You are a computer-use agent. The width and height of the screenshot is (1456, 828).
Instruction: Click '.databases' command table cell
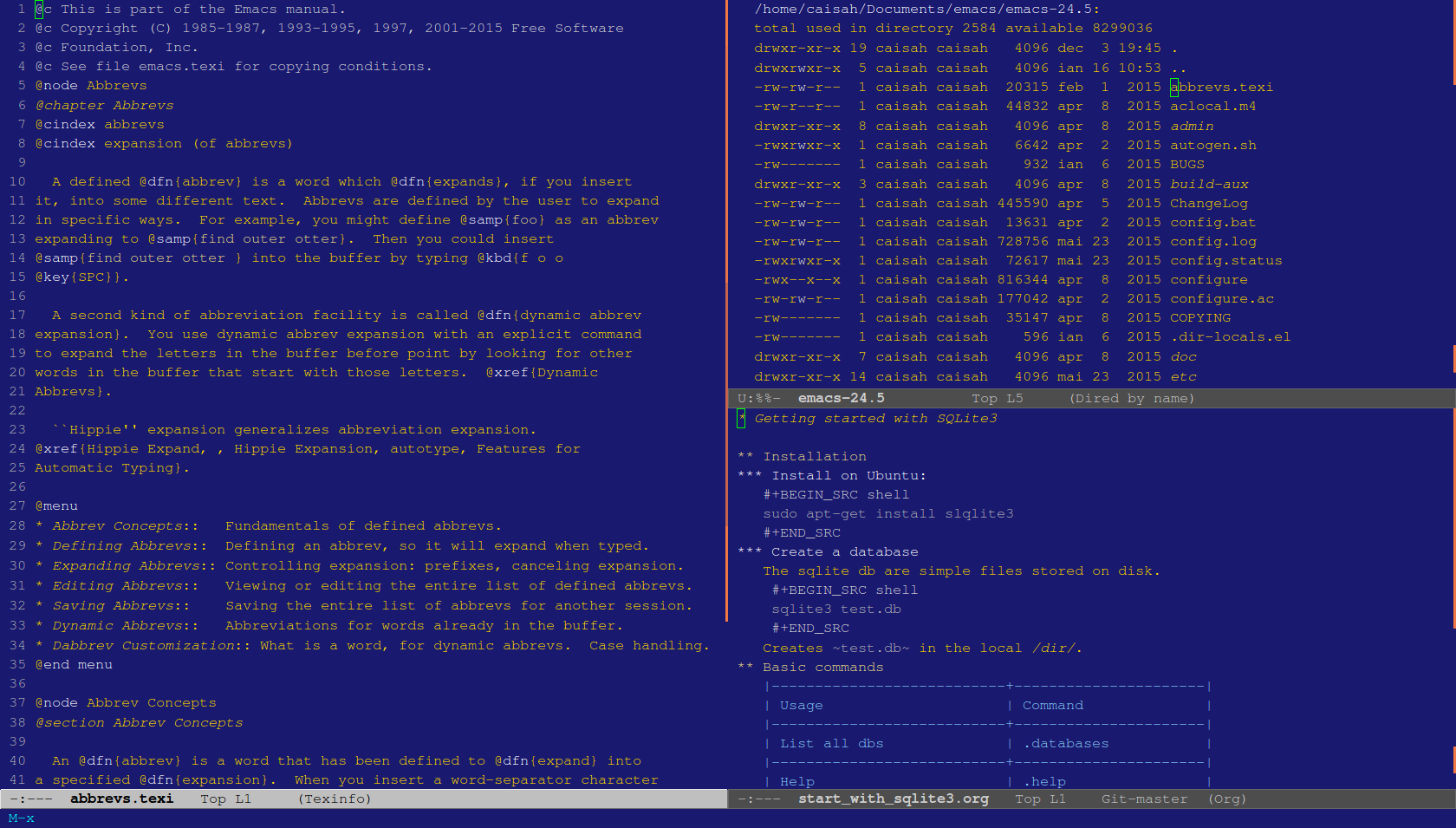coord(1065,743)
